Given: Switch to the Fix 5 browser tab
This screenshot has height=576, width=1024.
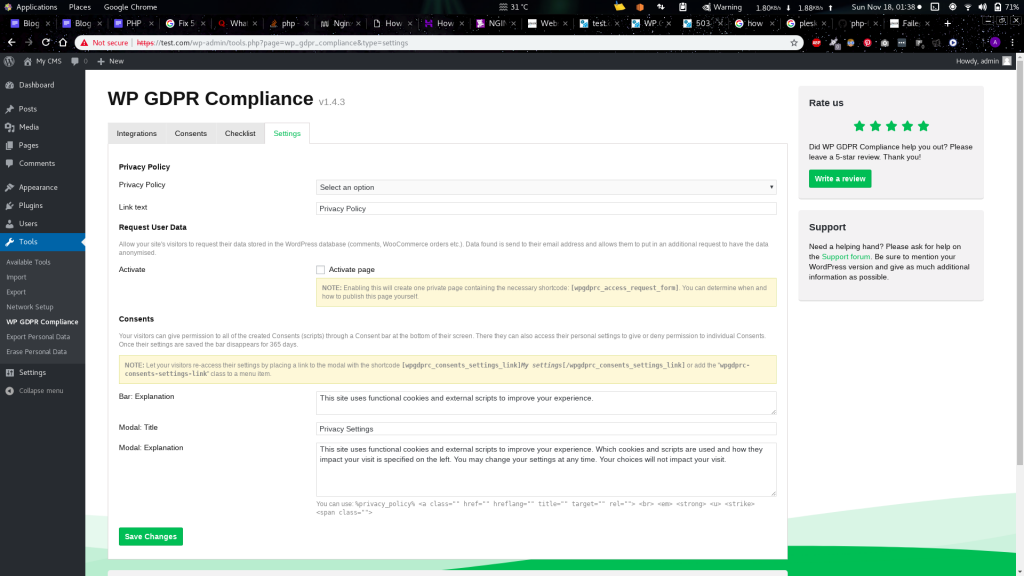Looking at the screenshot, I should click(185, 24).
